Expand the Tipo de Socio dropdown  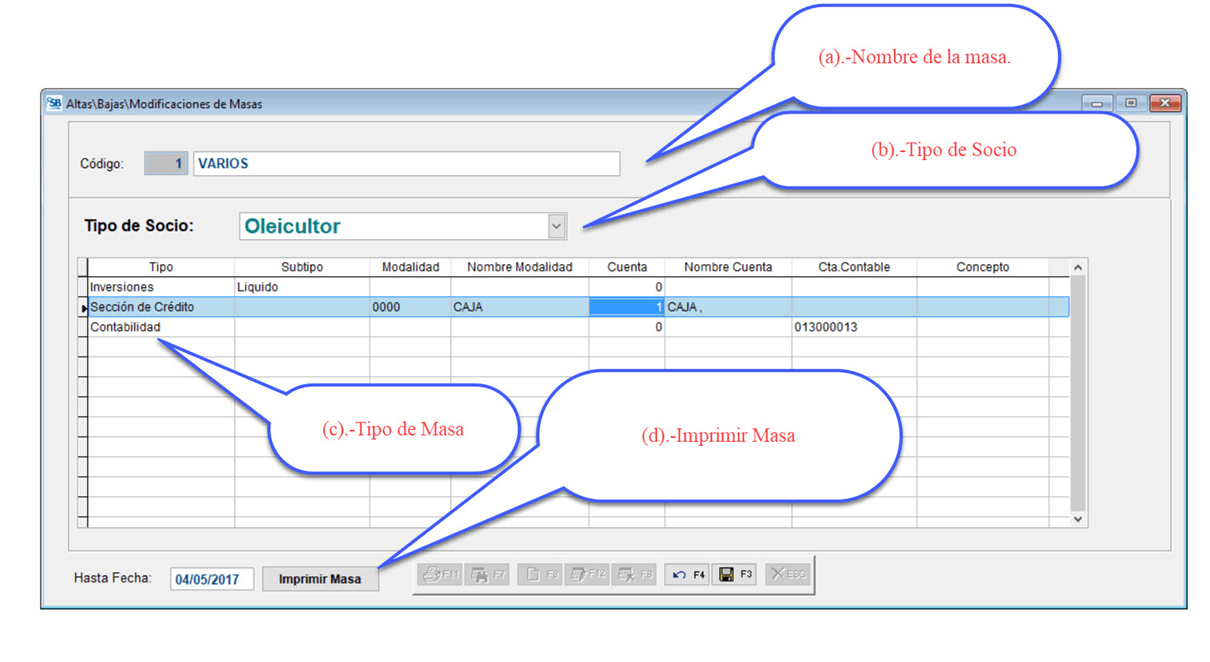(556, 227)
